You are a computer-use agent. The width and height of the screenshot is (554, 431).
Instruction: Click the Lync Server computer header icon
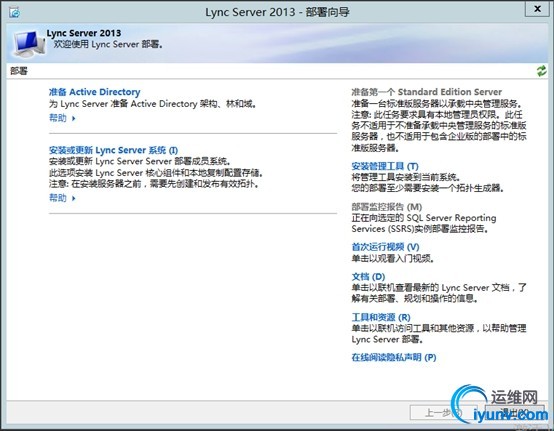point(29,43)
